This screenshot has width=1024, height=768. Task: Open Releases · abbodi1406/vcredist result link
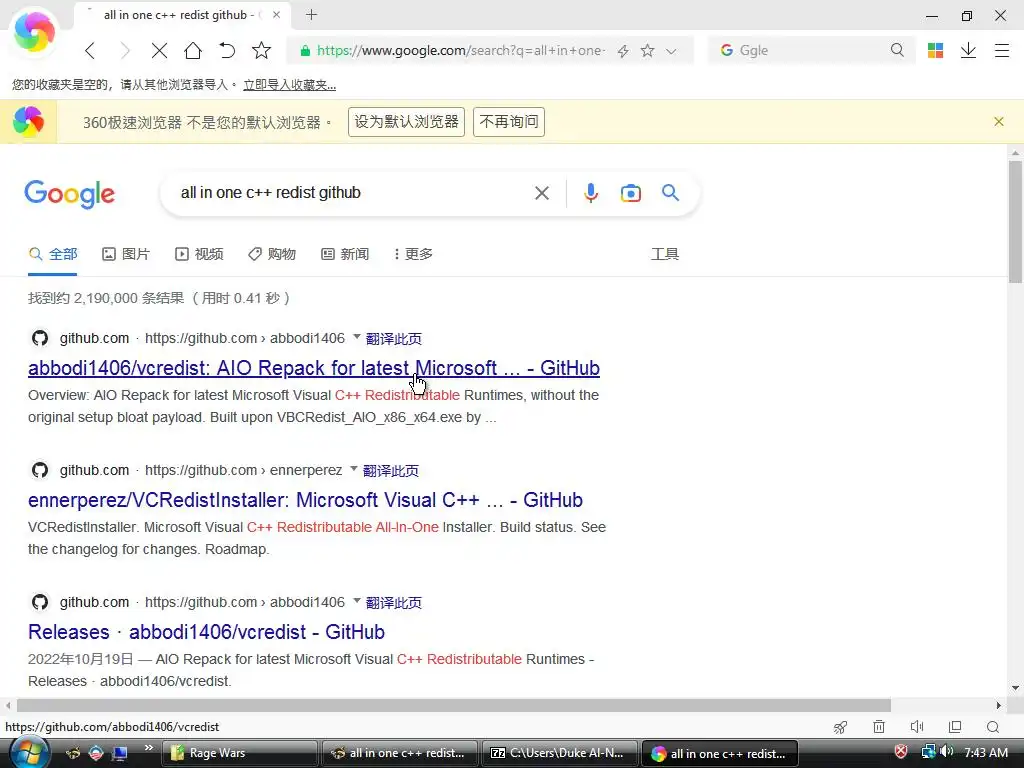(206, 632)
